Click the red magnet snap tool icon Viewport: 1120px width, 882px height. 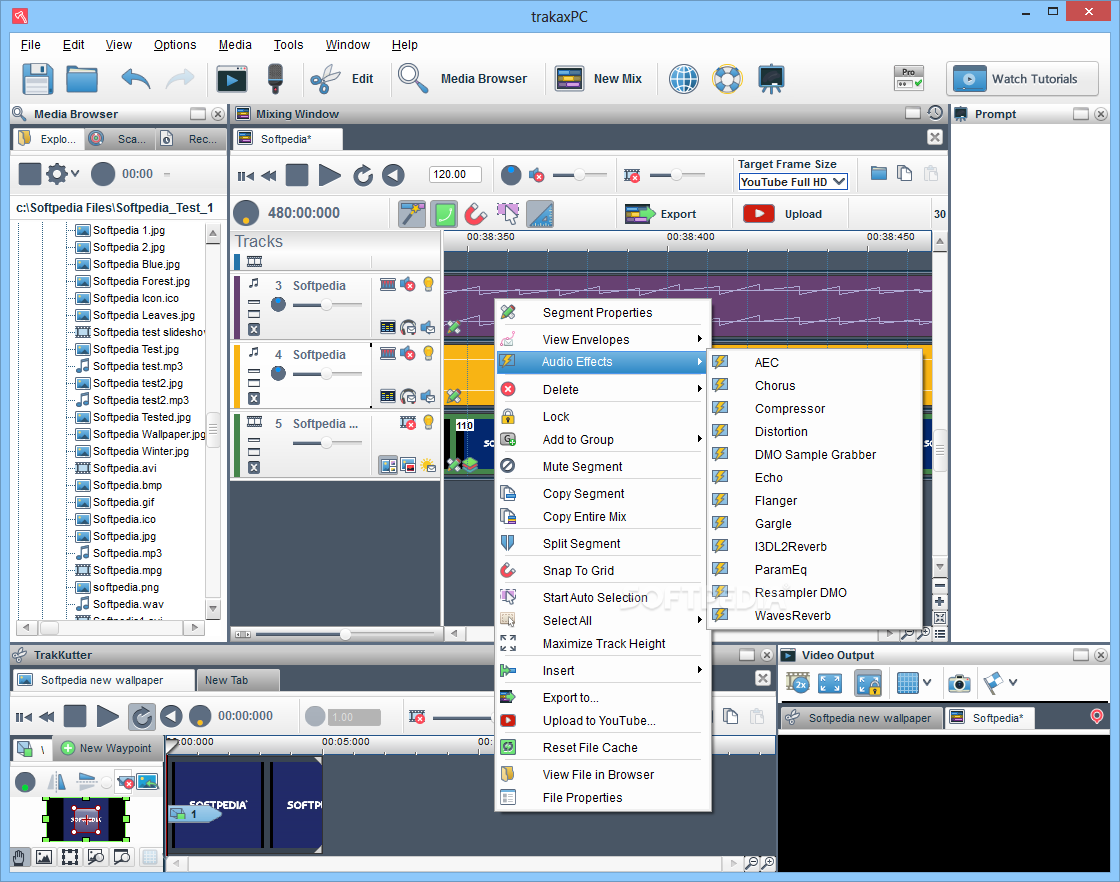[475, 214]
